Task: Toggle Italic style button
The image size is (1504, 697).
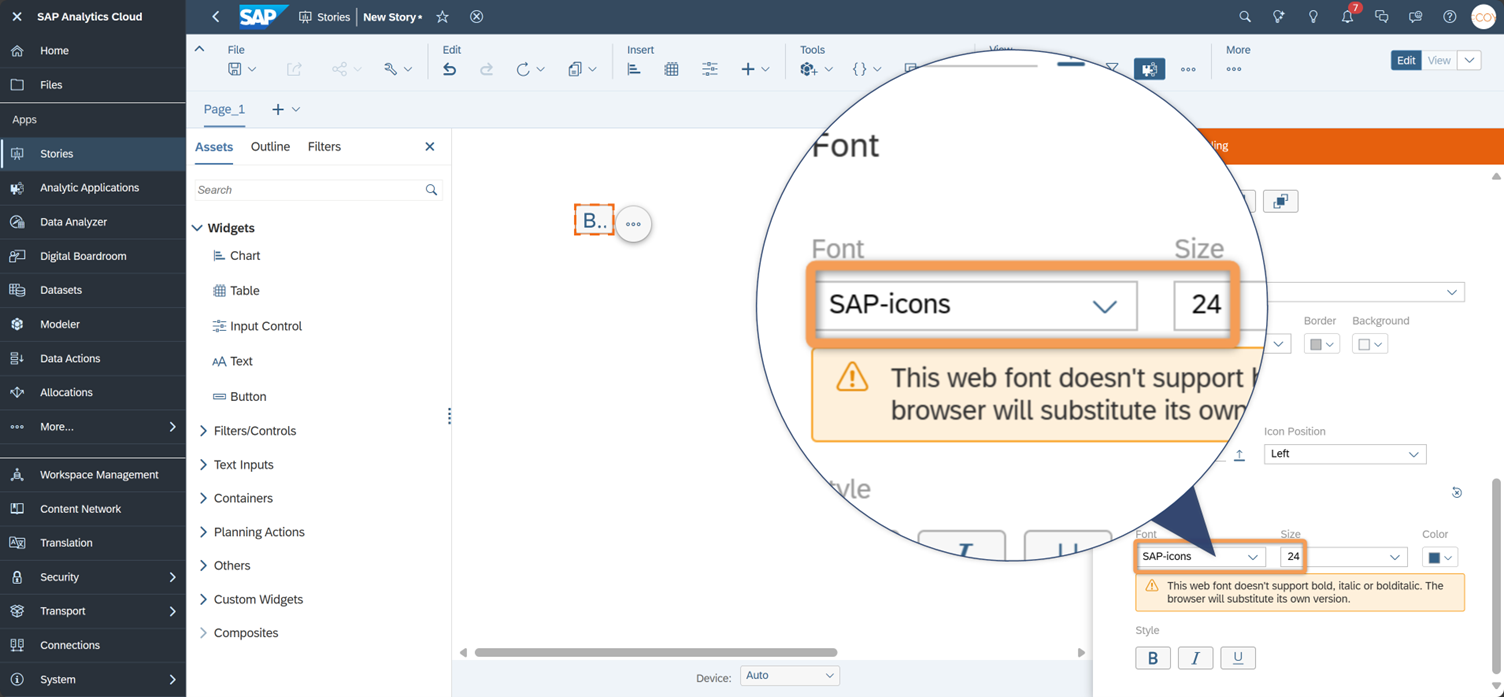Action: coord(1195,658)
